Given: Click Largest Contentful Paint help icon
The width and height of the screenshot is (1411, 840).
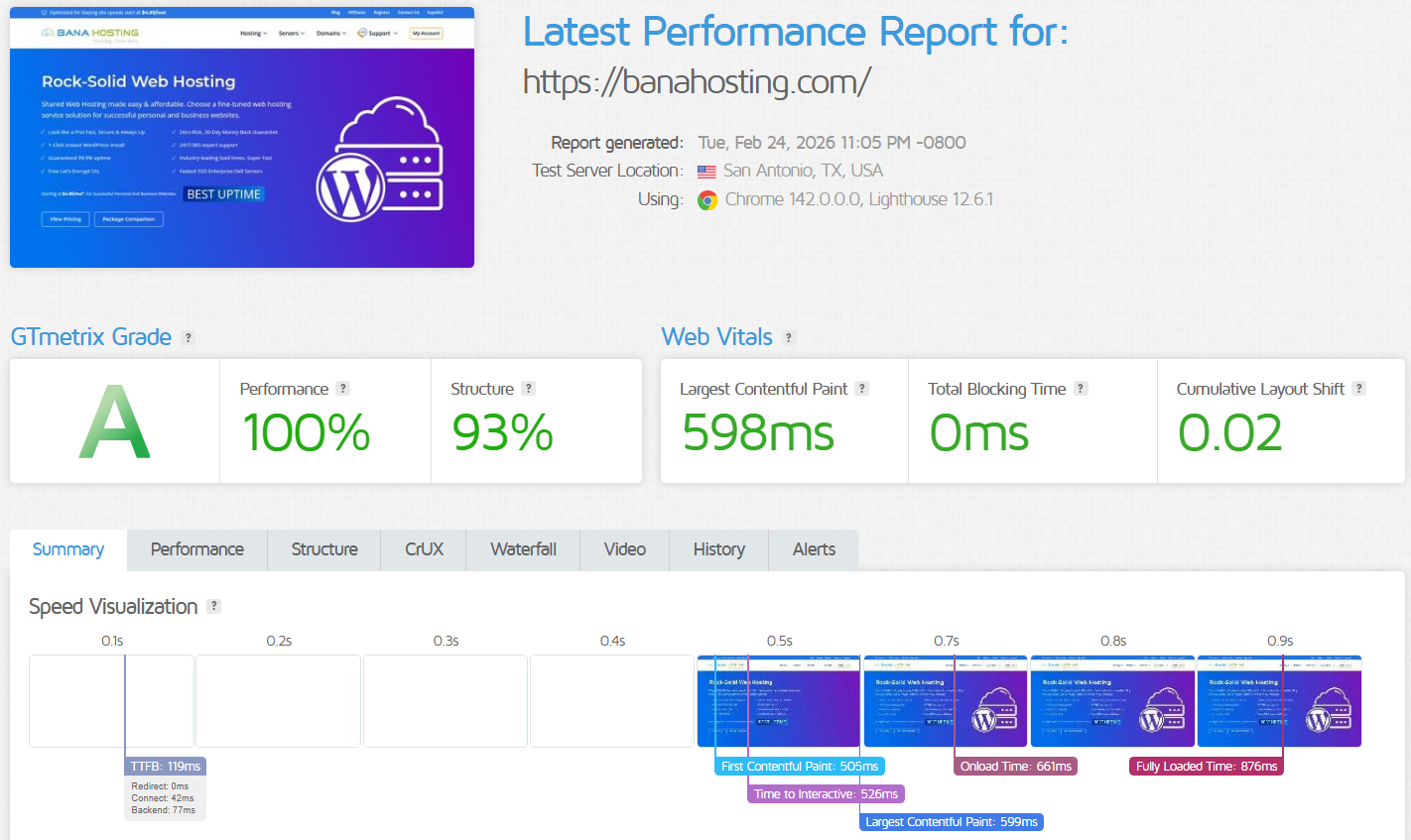Looking at the screenshot, I should [862, 389].
